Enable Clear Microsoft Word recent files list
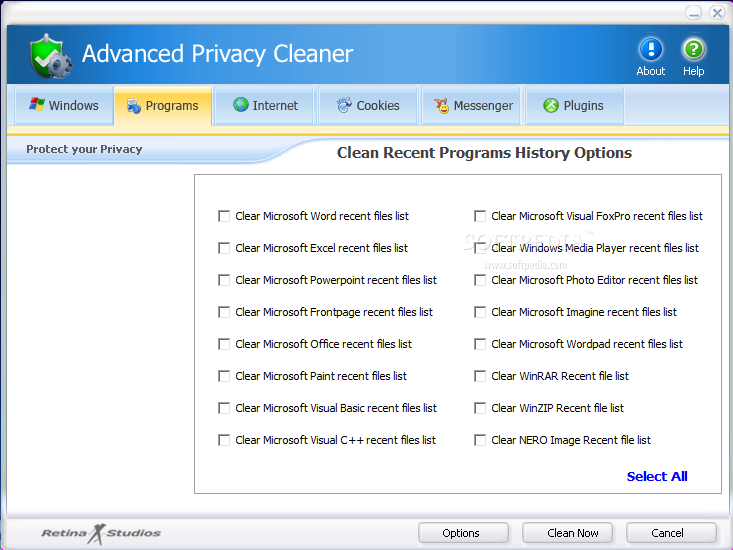 tap(224, 216)
